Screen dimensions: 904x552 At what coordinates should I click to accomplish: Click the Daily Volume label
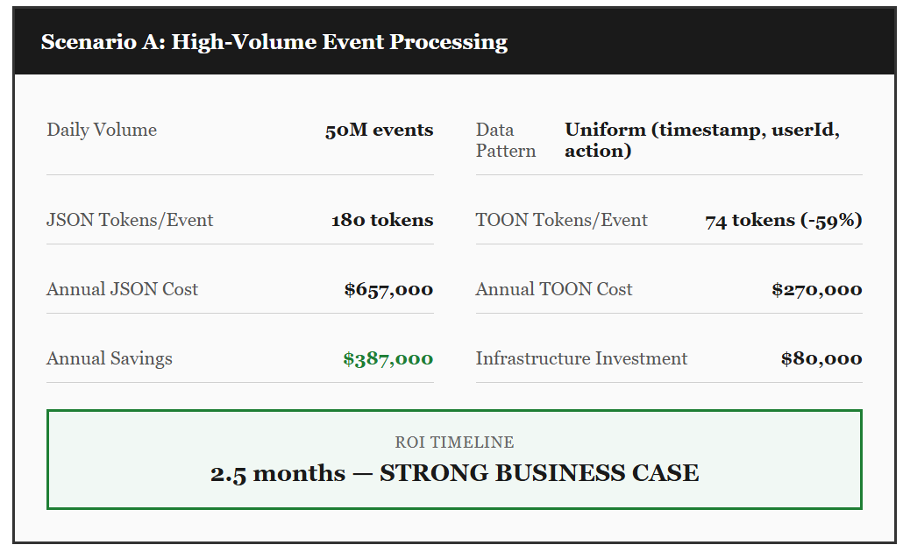[102, 130]
